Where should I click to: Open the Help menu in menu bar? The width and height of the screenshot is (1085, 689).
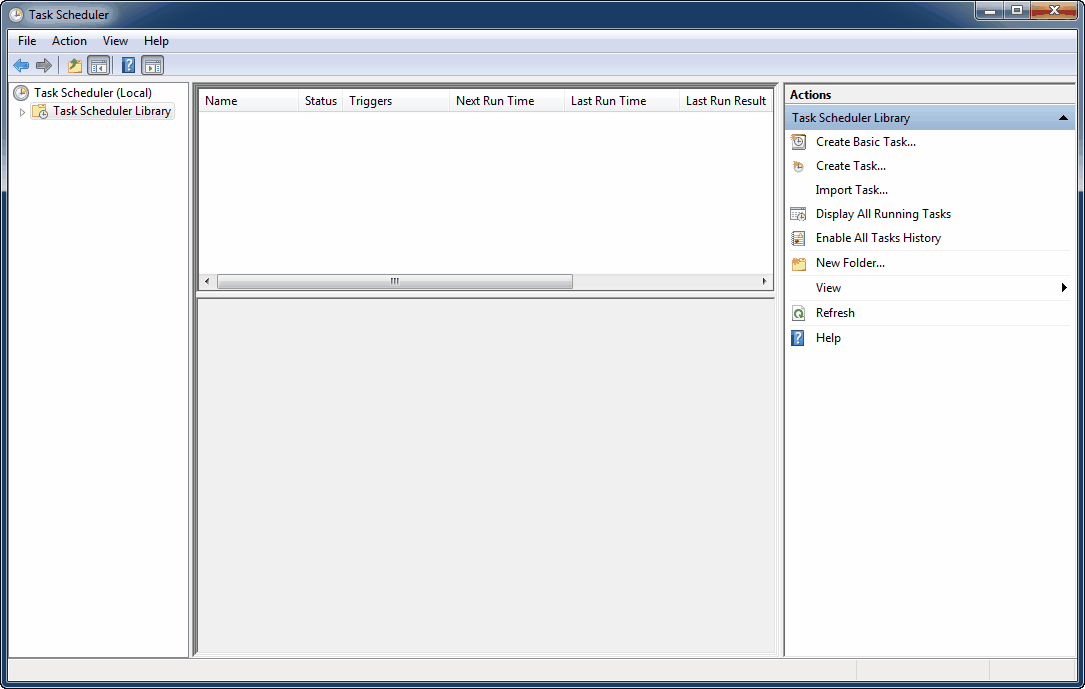(156, 41)
